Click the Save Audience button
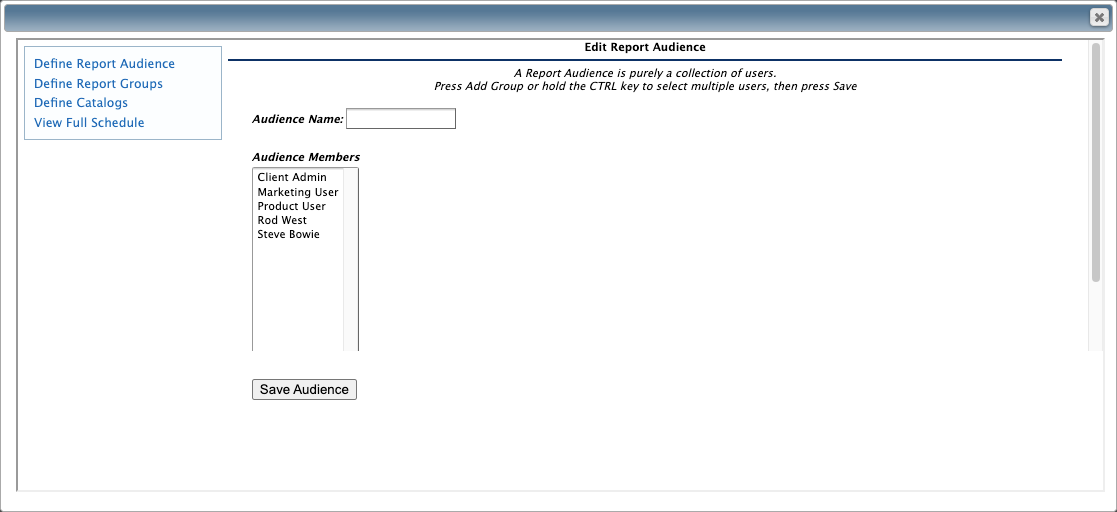Image resolution: width=1117 pixels, height=512 pixels. [304, 390]
